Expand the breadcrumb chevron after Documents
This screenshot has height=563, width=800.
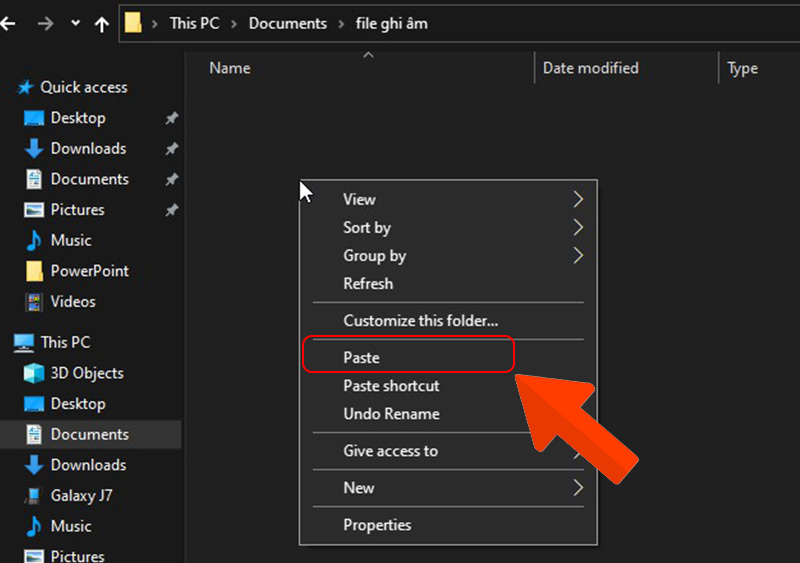point(341,24)
